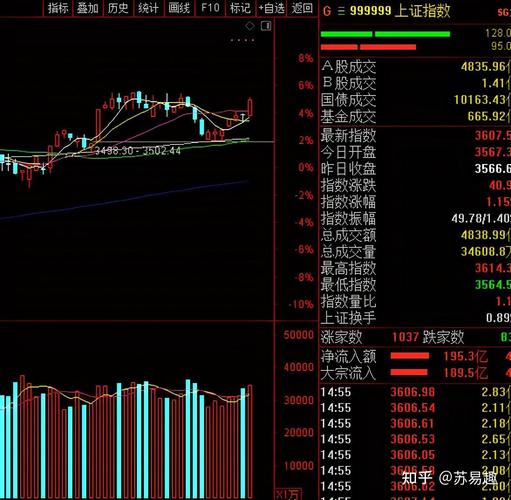511x500 pixels.
Task: Click the red G icon in header
Action: point(327,11)
